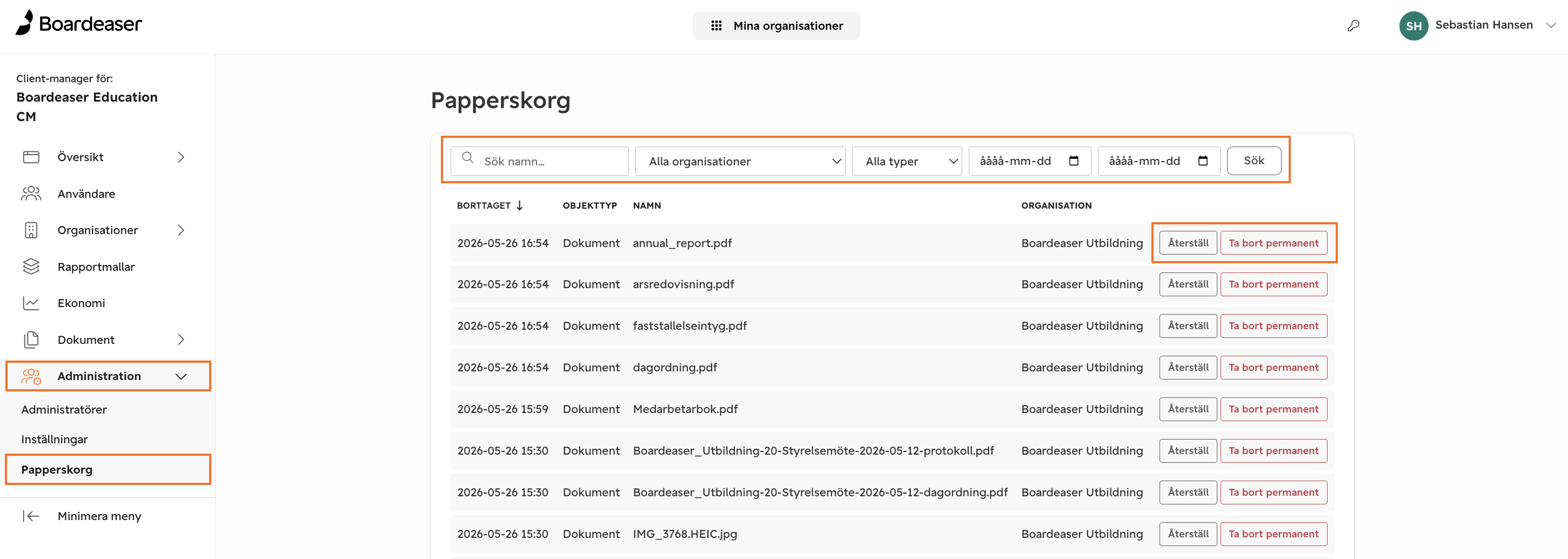Viewport: 1568px width, 559px height.
Task: Click the Översikt card icon in the sidebar
Action: (31, 157)
